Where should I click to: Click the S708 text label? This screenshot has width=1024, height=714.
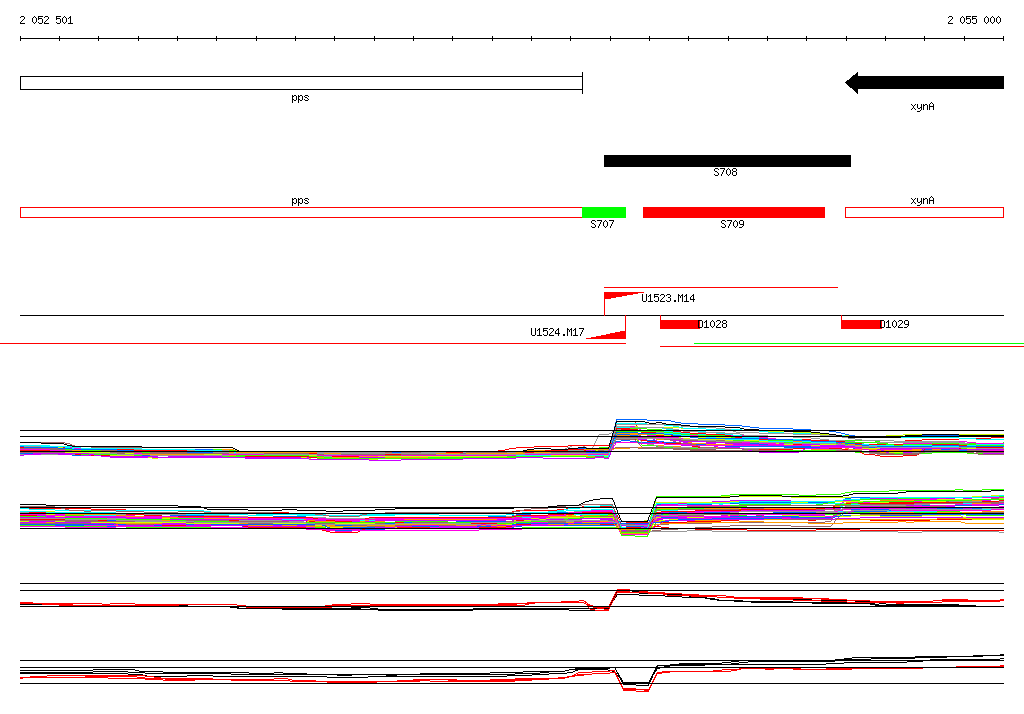click(725, 172)
